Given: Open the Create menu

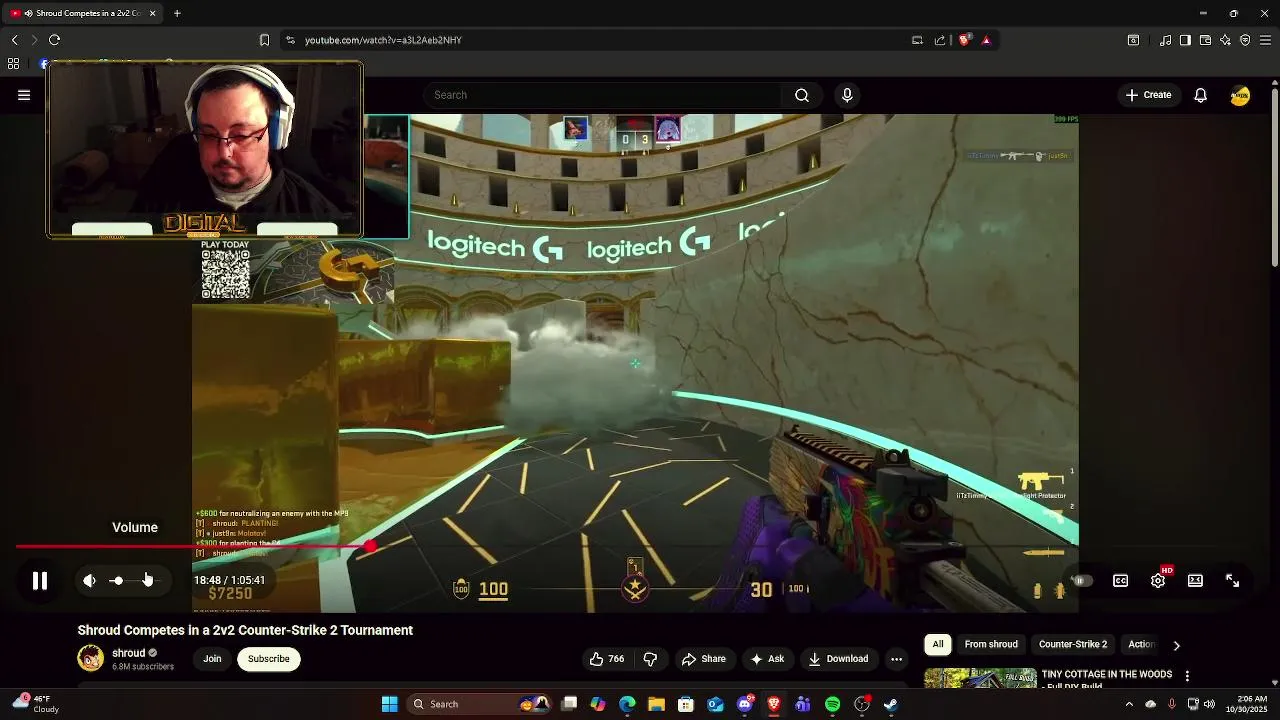Looking at the screenshot, I should 1148,95.
